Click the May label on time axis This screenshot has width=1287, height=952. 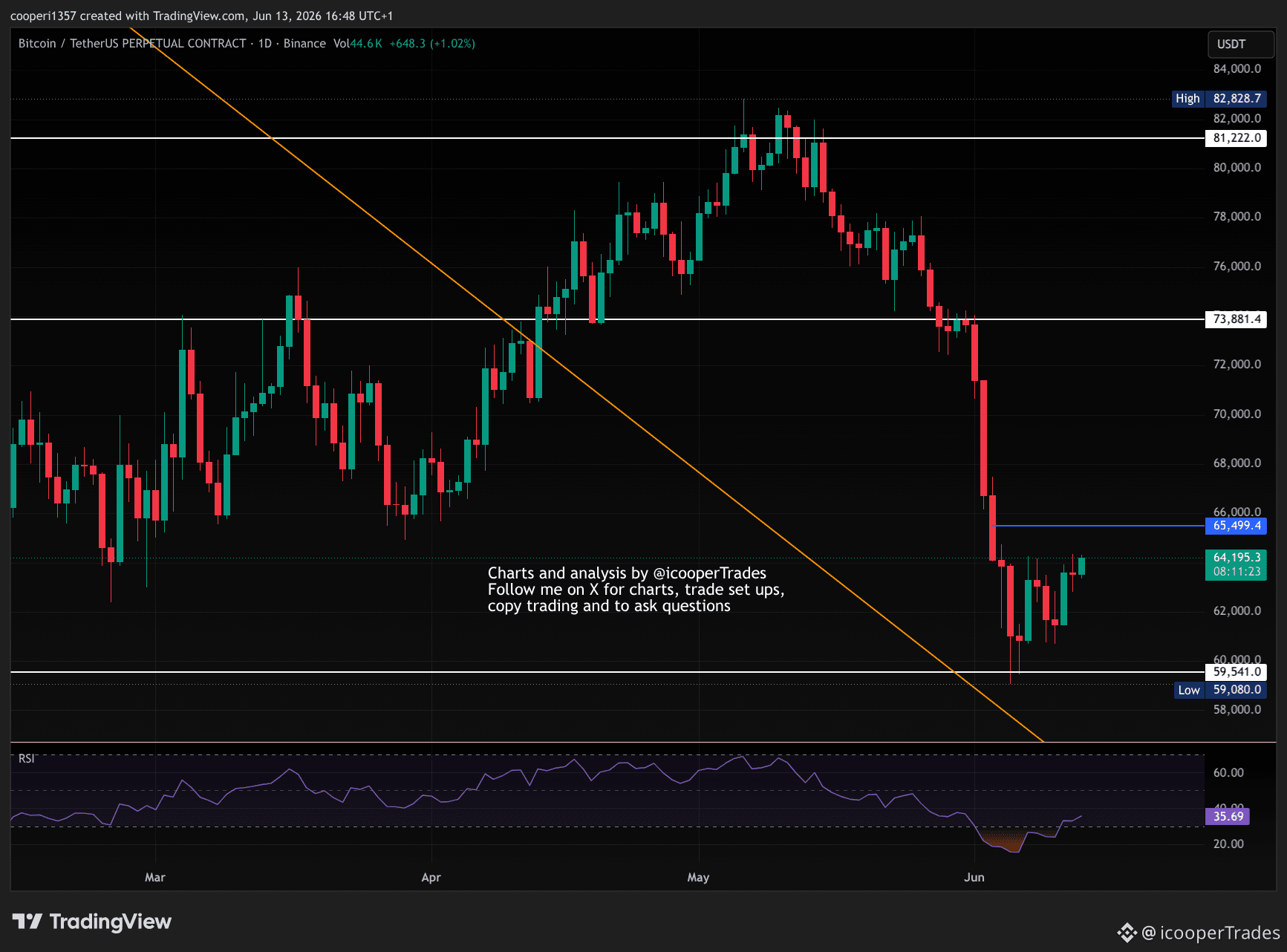(698, 878)
